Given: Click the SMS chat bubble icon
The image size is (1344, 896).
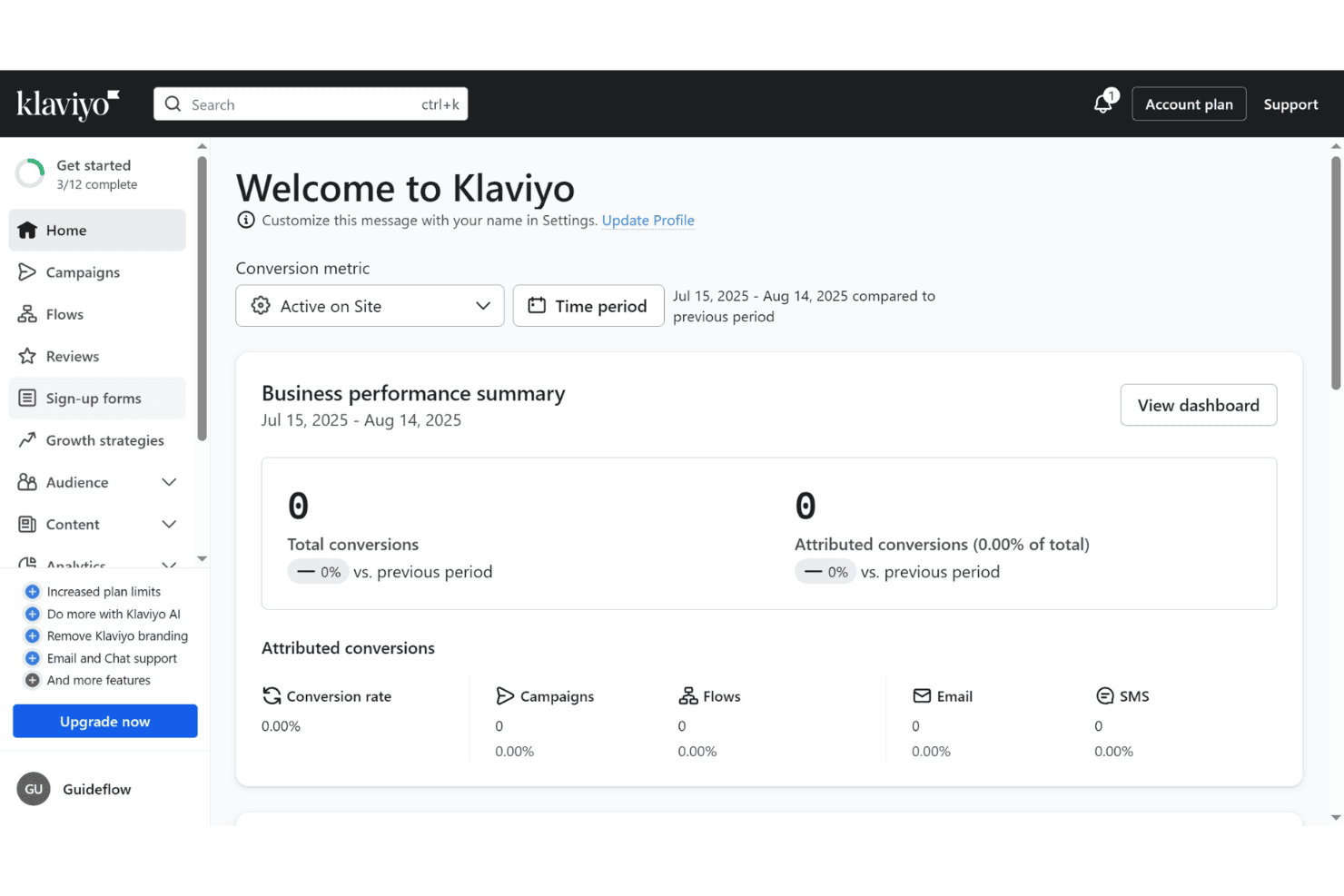Looking at the screenshot, I should [x=1105, y=696].
